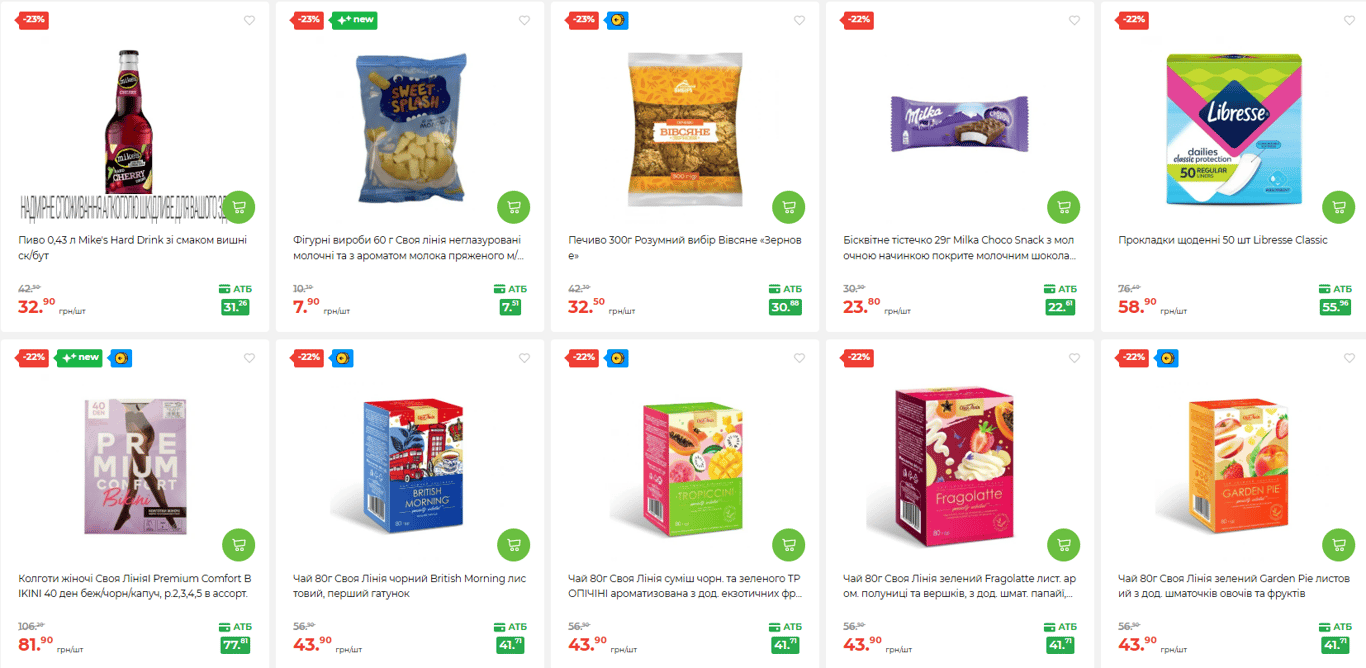Add Mike's Hard Drink beer to cart
This screenshot has width=1366, height=668.
238,207
